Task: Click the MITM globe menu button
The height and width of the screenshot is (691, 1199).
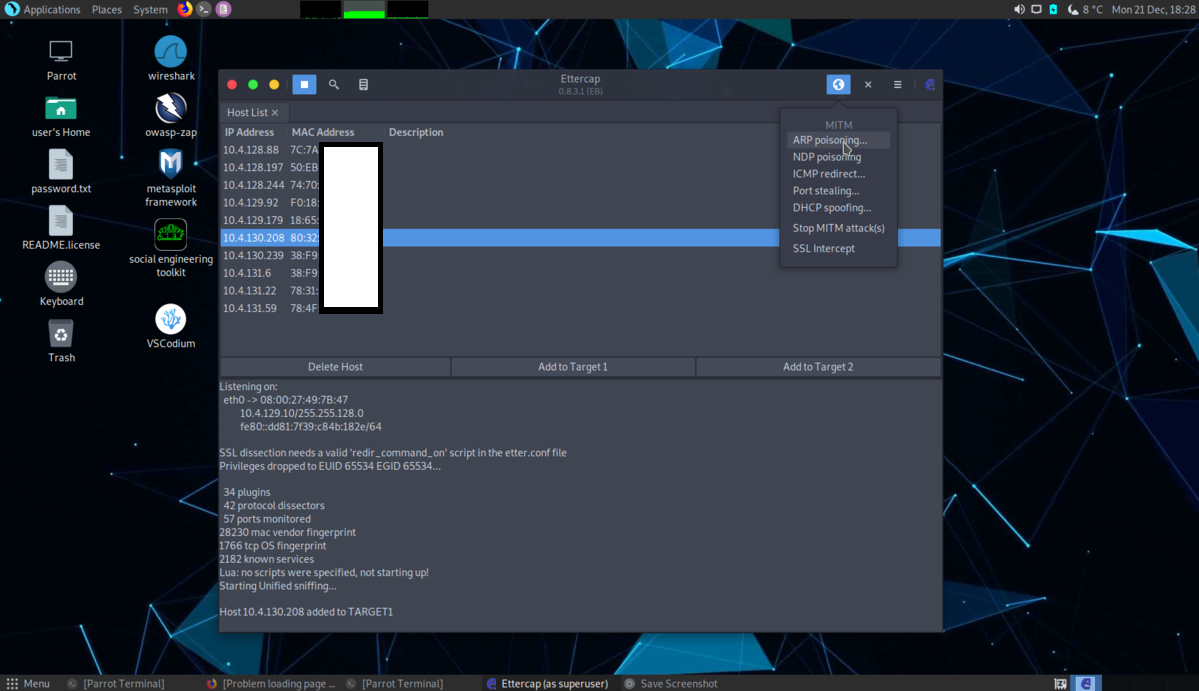Action: click(838, 84)
